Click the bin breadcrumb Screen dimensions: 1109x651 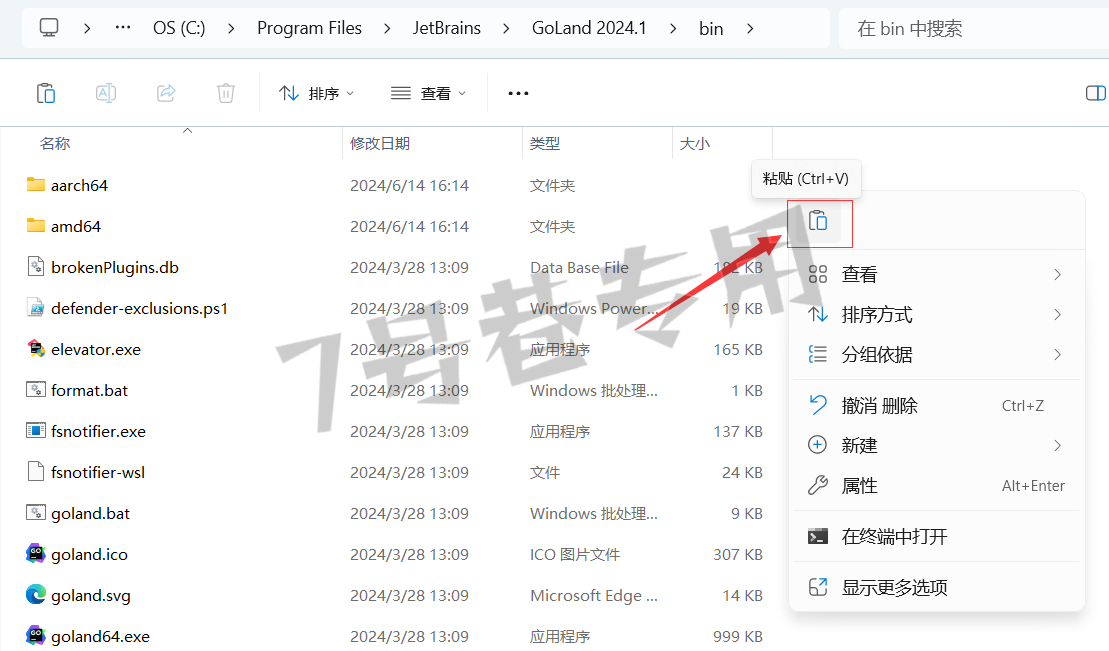[x=711, y=28]
